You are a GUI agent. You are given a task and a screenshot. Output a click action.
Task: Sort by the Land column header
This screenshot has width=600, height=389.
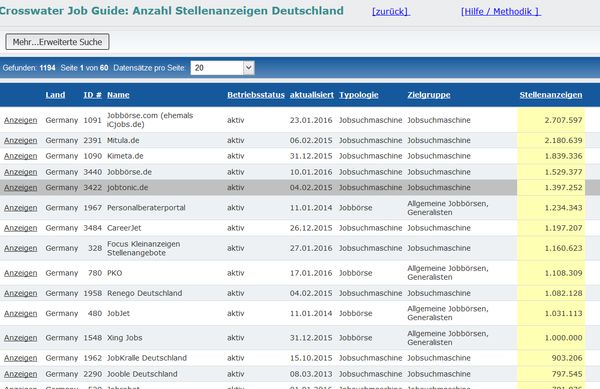[55, 95]
